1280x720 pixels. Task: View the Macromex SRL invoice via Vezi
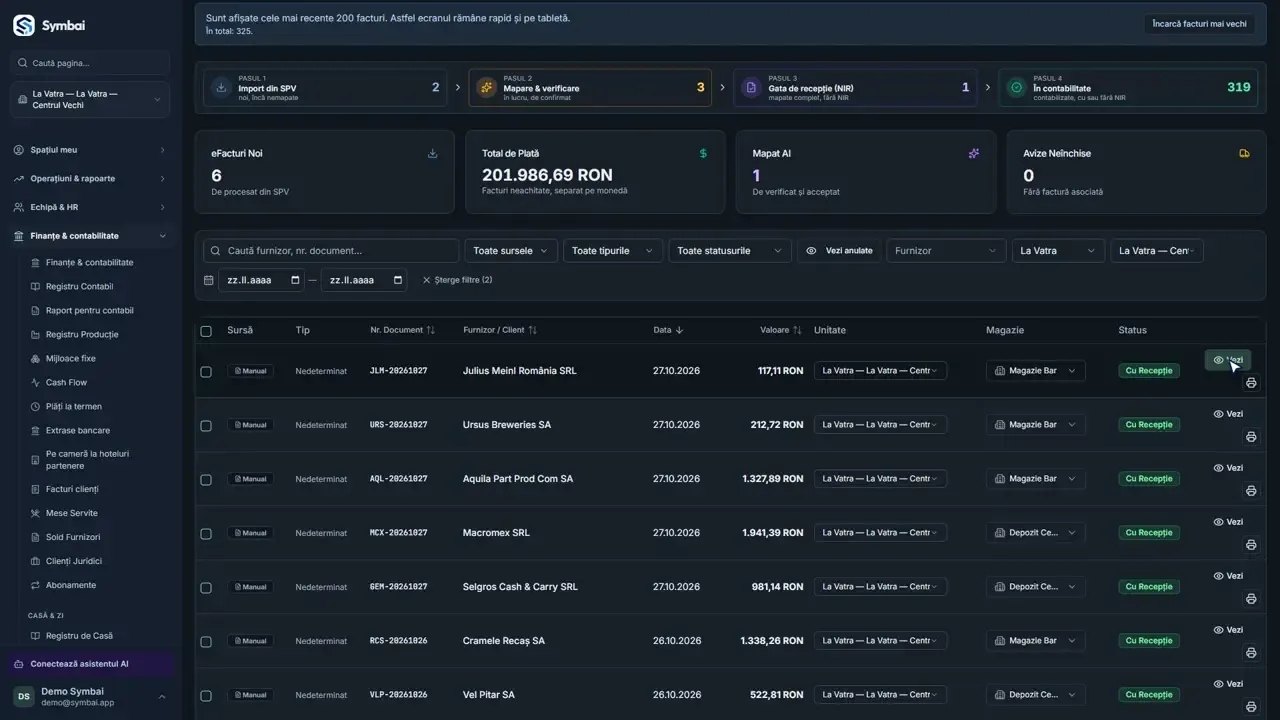click(x=1228, y=522)
